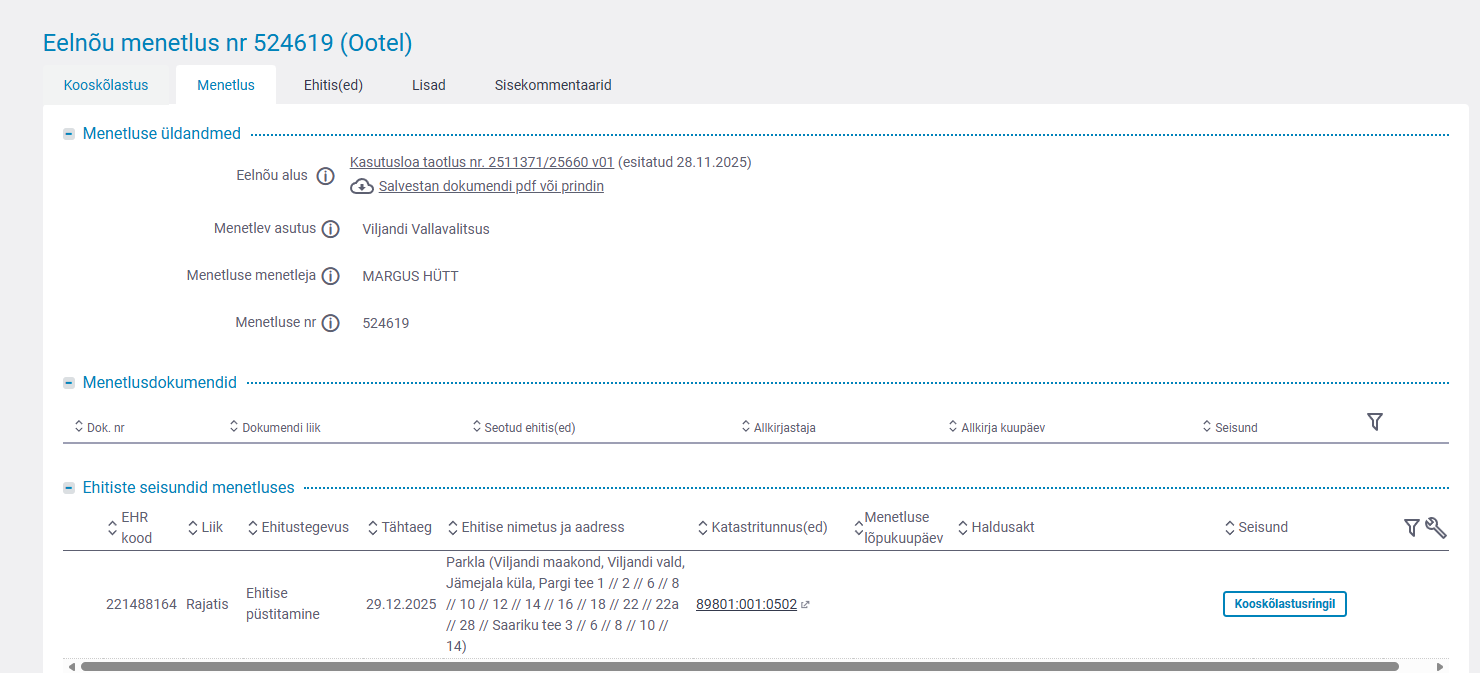Screen dimensions: 1480x673
Task: Sort table by Dok. nr column
Action: pos(99,427)
